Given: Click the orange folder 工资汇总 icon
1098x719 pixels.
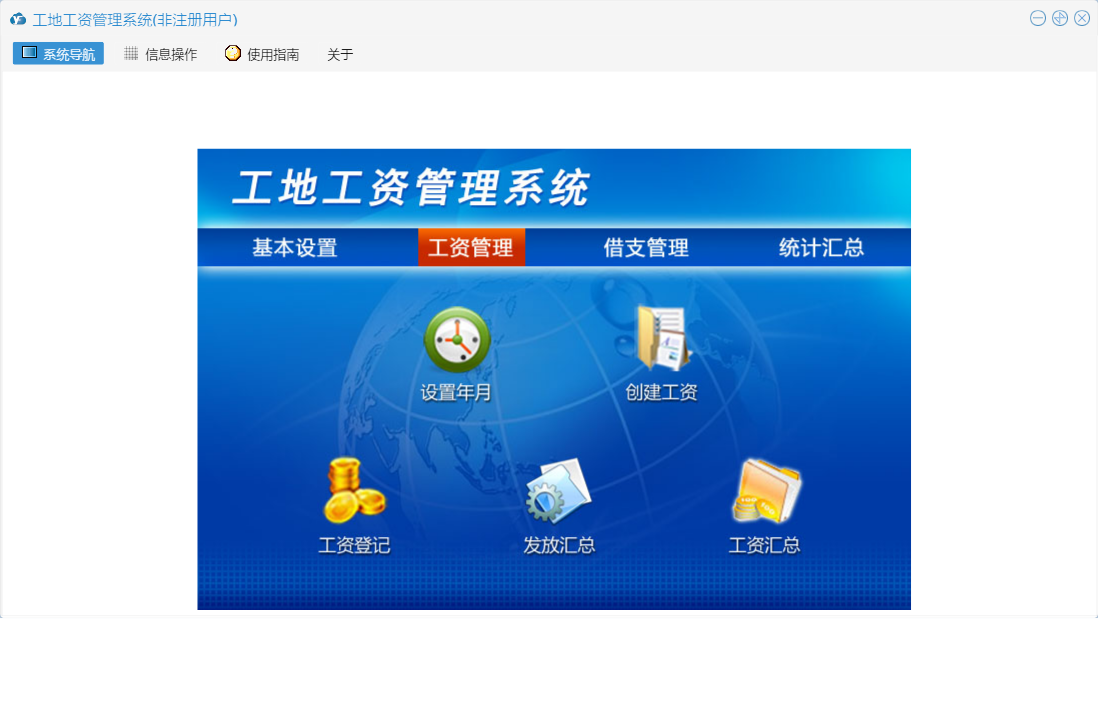Looking at the screenshot, I should coord(766,491).
